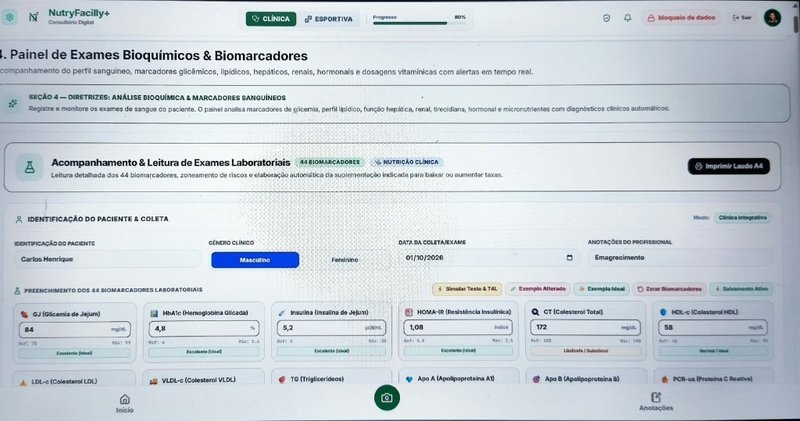Click Exemplo Ideal button
Screen dimensions: 800x421
(x=602, y=289)
